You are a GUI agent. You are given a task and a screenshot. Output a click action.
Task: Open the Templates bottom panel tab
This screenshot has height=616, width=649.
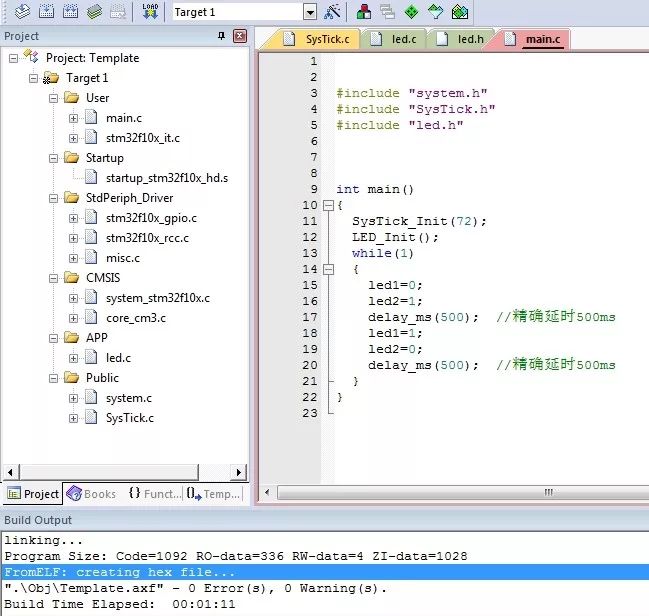[x=213, y=494]
